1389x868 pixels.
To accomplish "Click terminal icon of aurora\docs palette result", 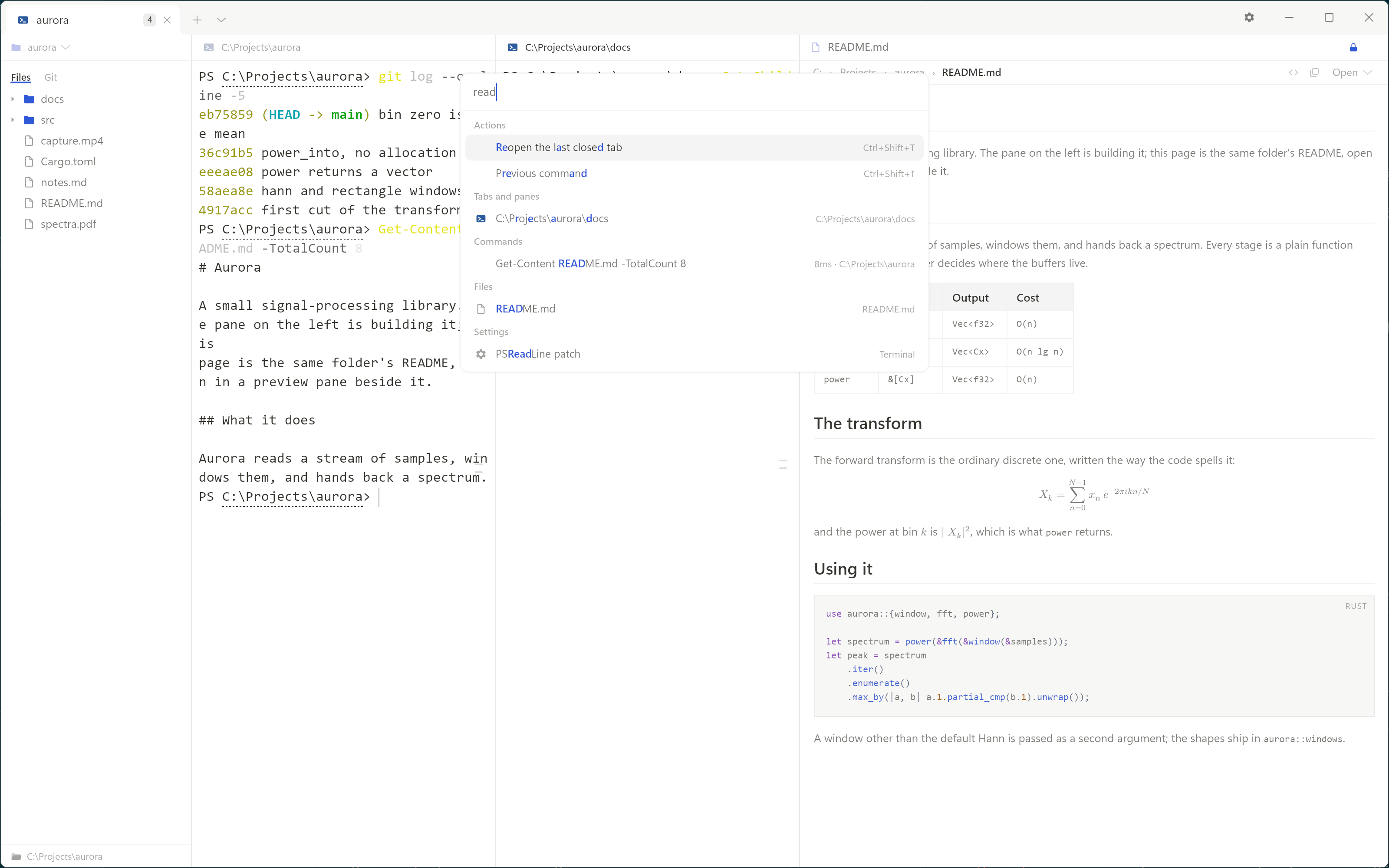I will [x=481, y=219].
